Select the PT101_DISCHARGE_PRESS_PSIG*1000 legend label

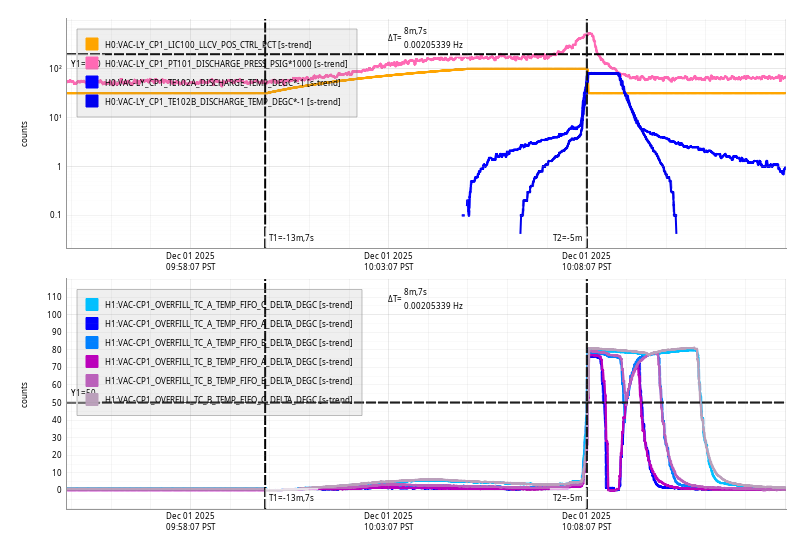pos(226,64)
